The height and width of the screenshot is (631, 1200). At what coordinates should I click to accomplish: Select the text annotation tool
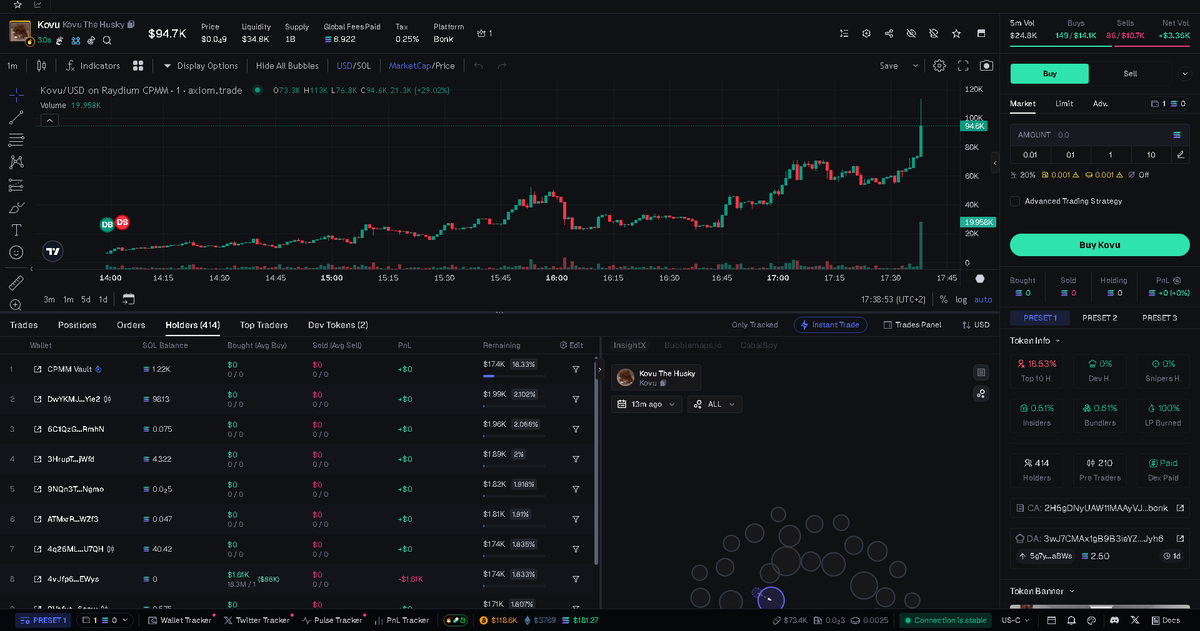point(16,230)
